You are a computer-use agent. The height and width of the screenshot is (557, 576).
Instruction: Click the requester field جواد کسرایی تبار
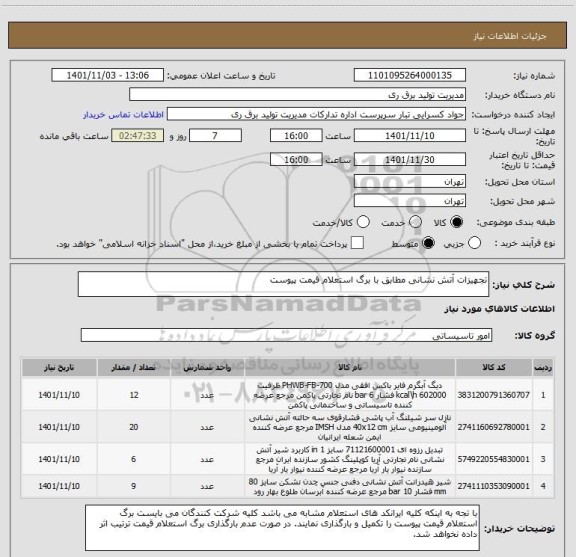pyautogui.click(x=316, y=114)
